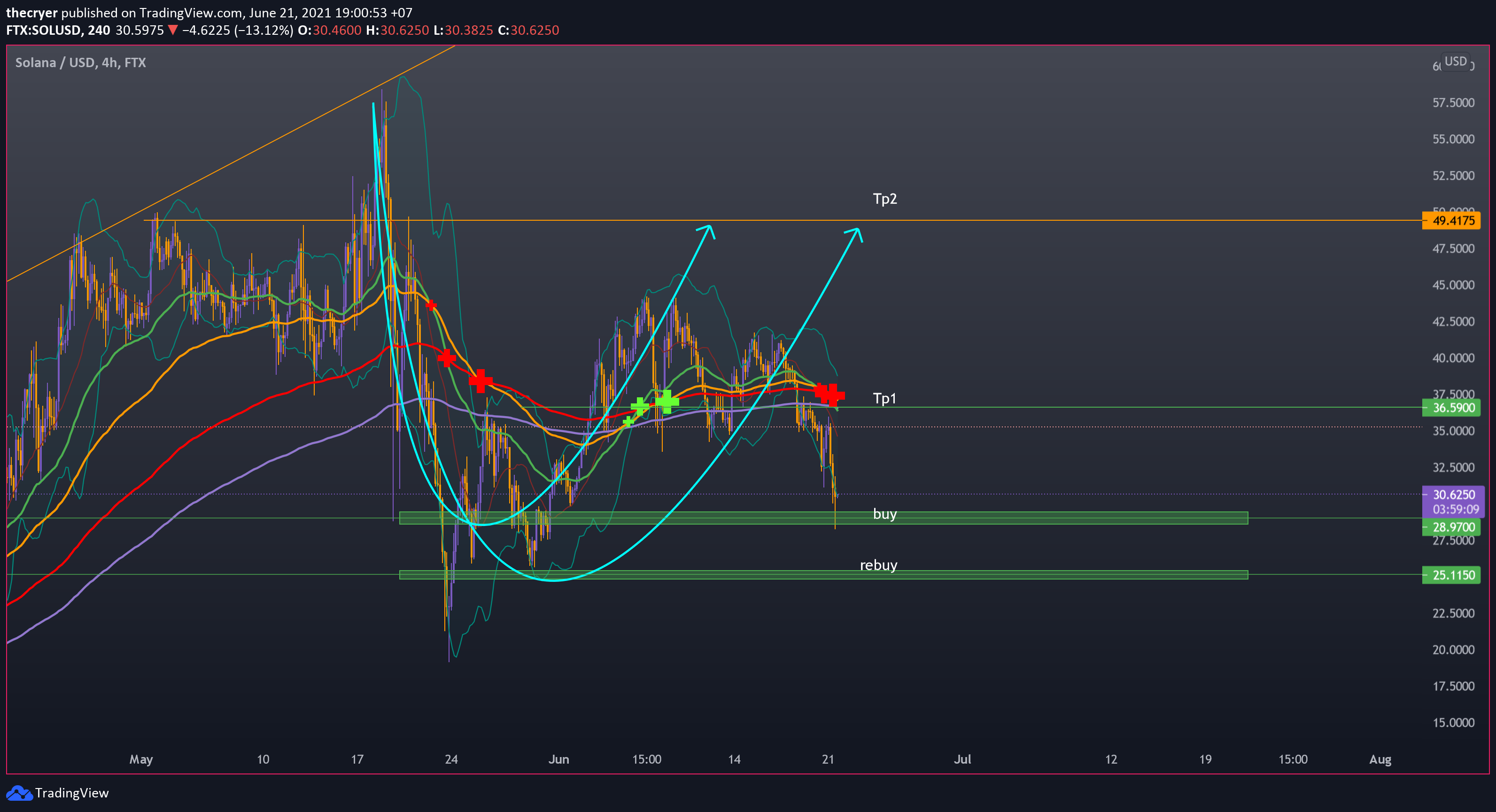This screenshot has width=1496, height=812.
Task: Click the 21 date axis label
Action: [x=828, y=760]
